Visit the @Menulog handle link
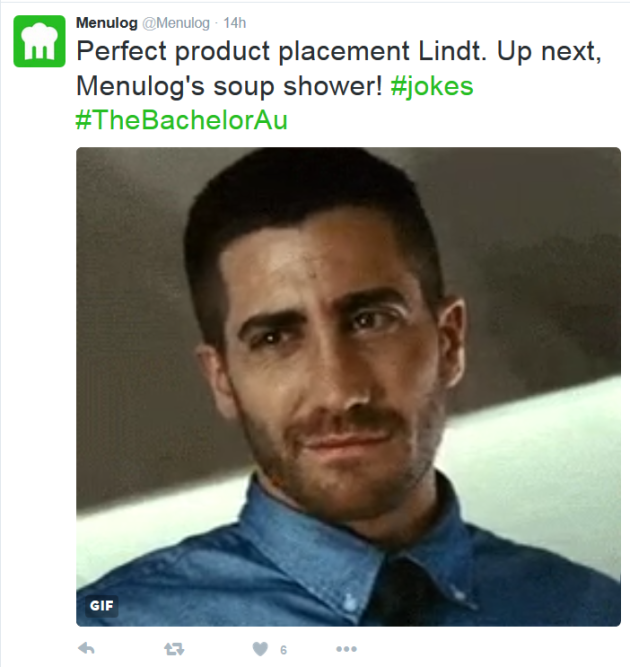 [x=176, y=23]
